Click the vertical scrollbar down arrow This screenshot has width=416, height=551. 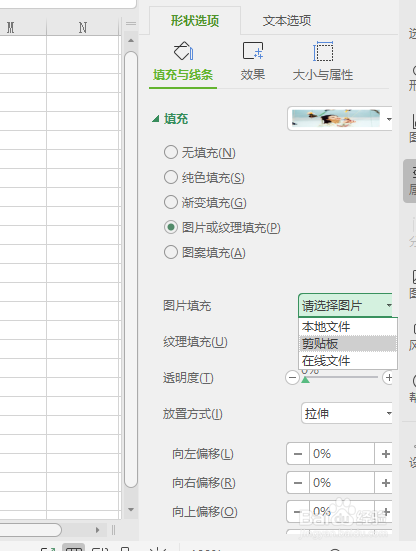[131, 509]
